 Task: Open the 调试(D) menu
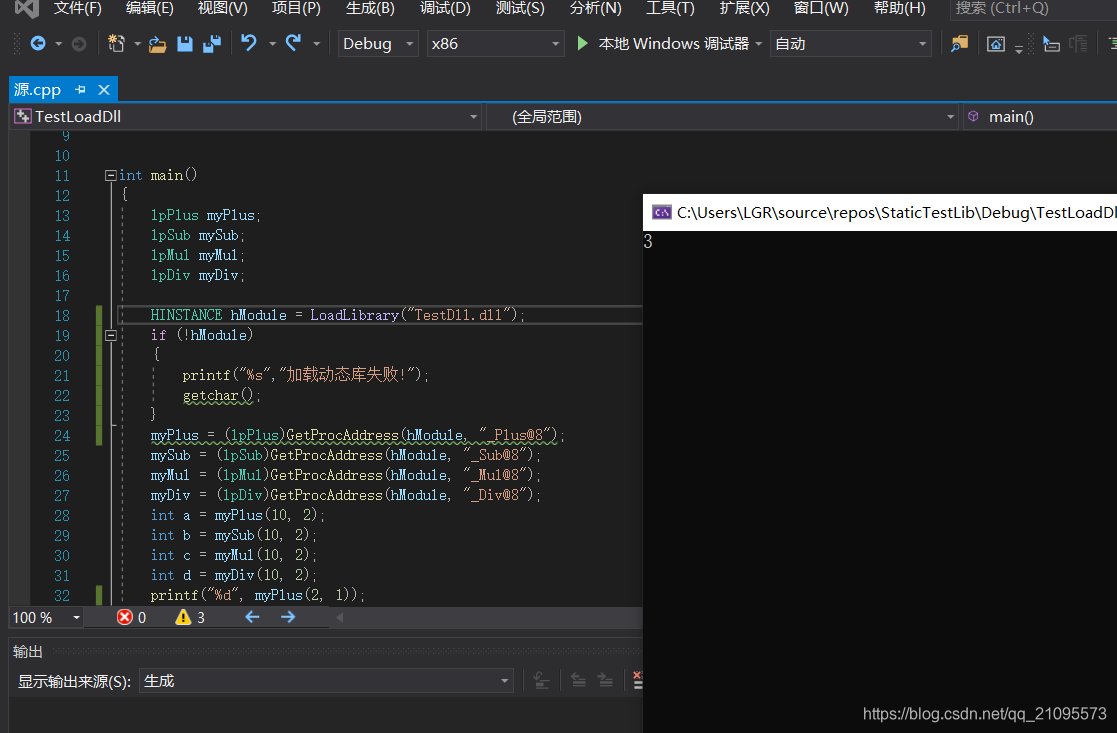click(445, 9)
